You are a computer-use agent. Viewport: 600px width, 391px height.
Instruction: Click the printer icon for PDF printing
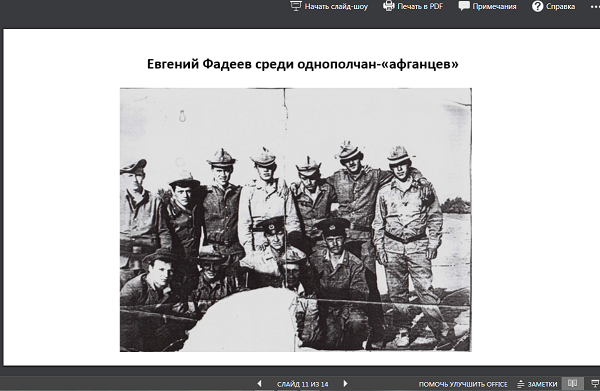click(388, 6)
